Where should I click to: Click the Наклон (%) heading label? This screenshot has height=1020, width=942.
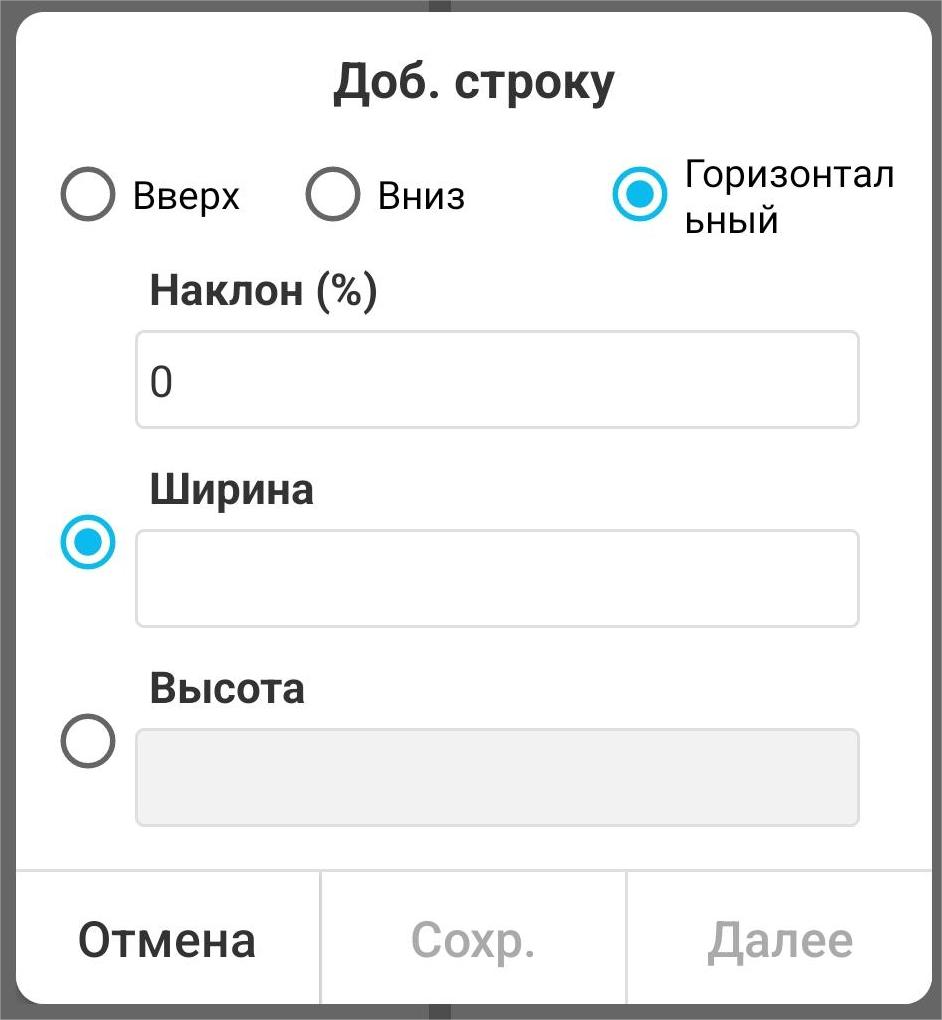(263, 291)
